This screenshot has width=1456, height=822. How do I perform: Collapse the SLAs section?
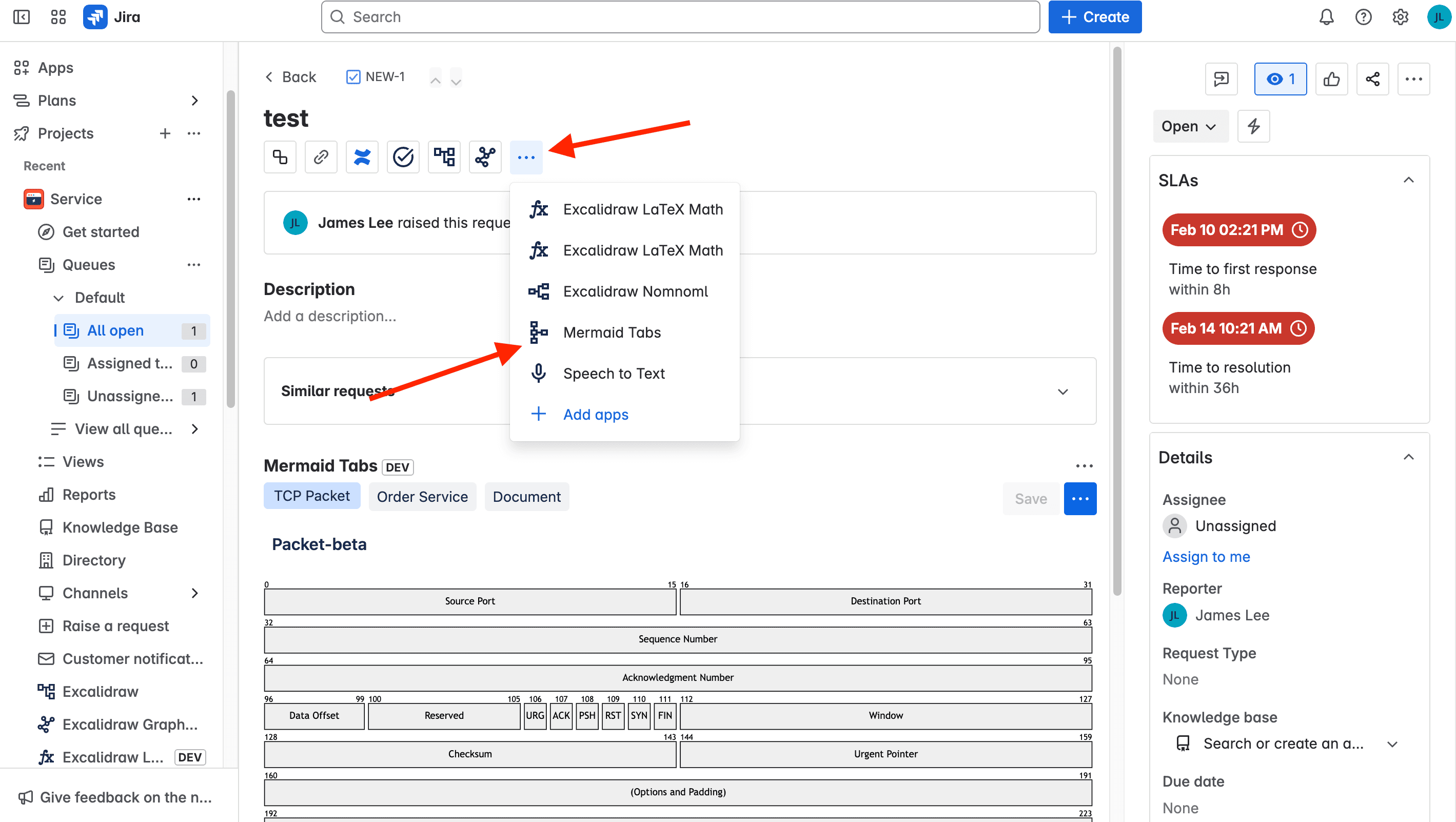pos(1408,180)
